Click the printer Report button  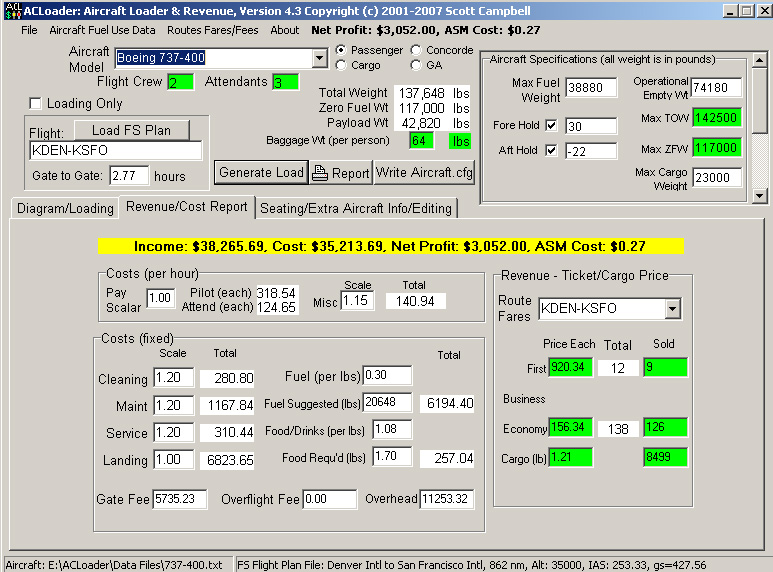tap(342, 173)
